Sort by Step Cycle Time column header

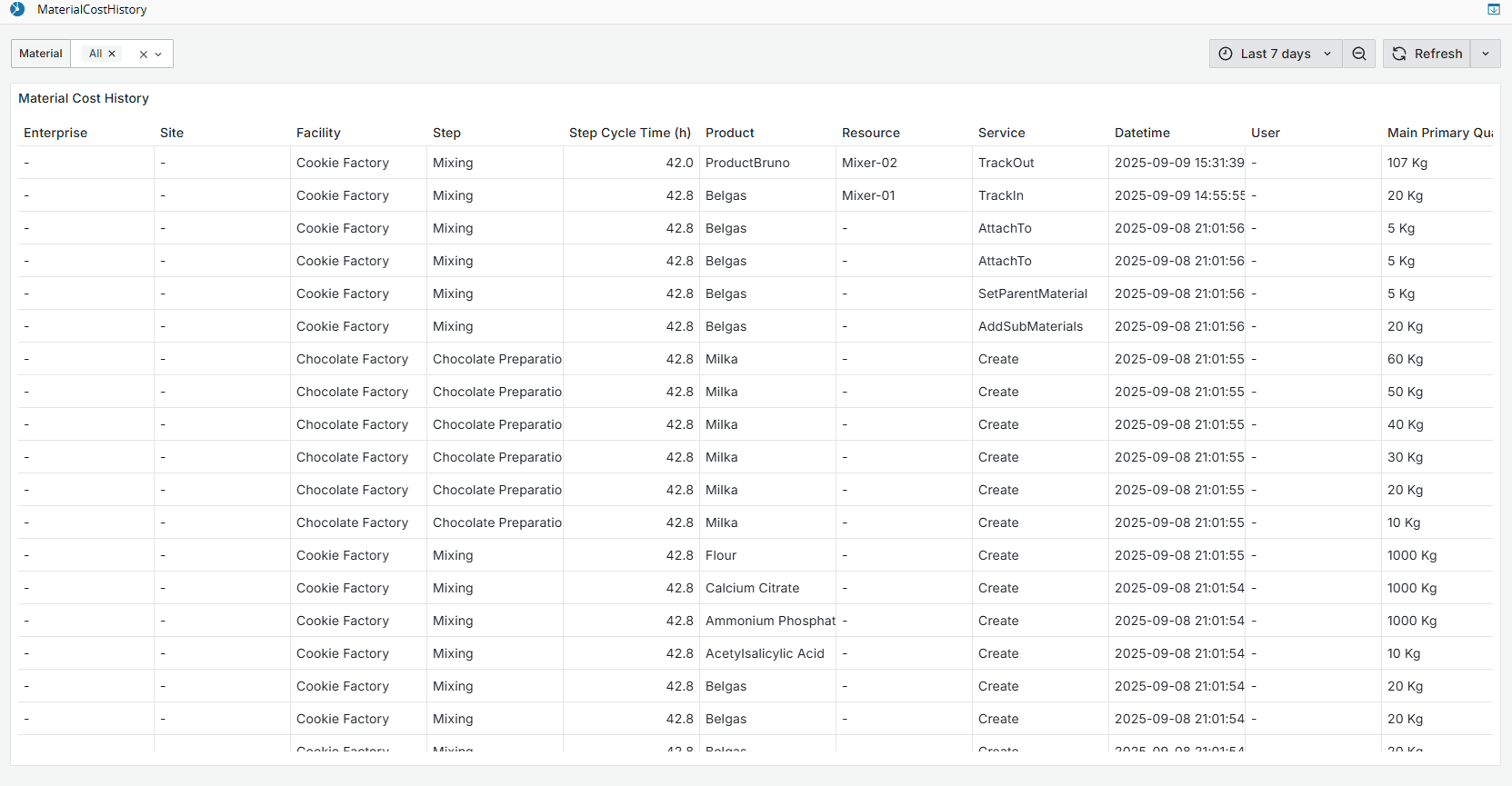point(629,133)
